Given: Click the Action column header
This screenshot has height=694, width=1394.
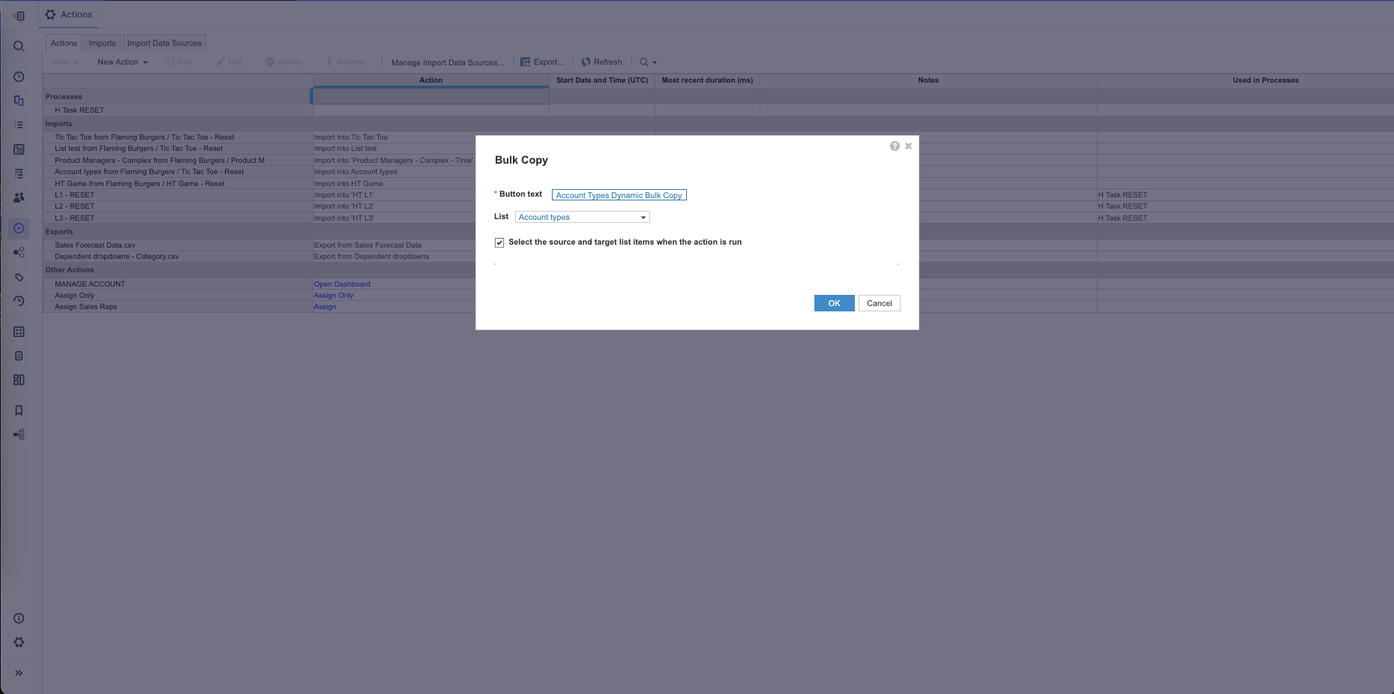Looking at the screenshot, I should 431,80.
